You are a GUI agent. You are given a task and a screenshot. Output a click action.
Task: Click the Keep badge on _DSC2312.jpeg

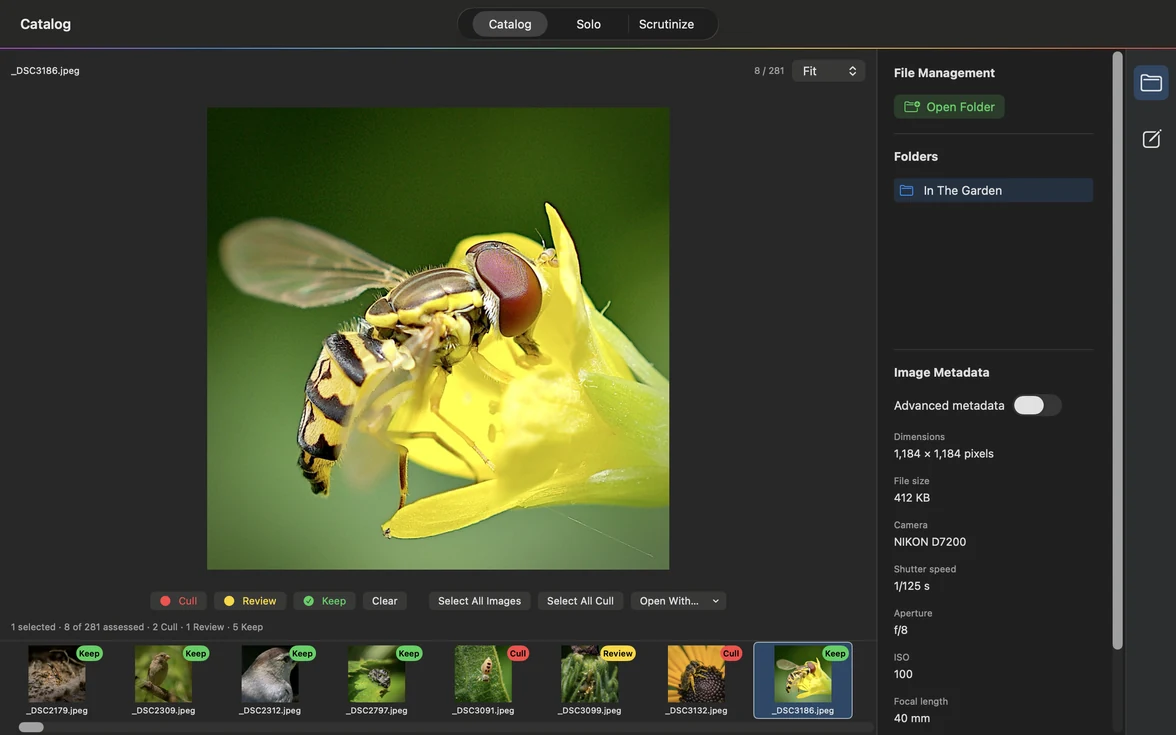pyautogui.click(x=302, y=653)
